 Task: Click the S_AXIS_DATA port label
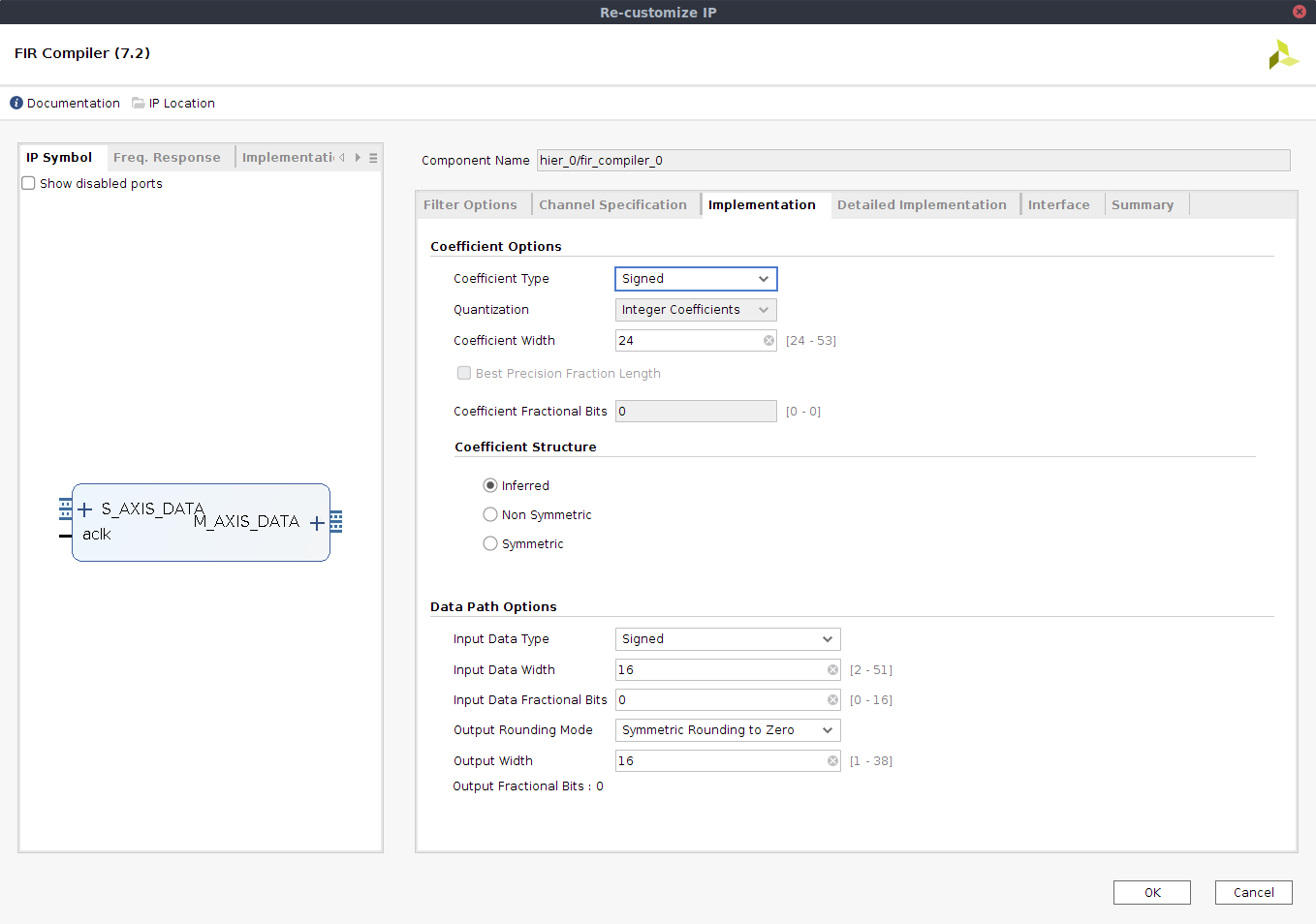[153, 508]
